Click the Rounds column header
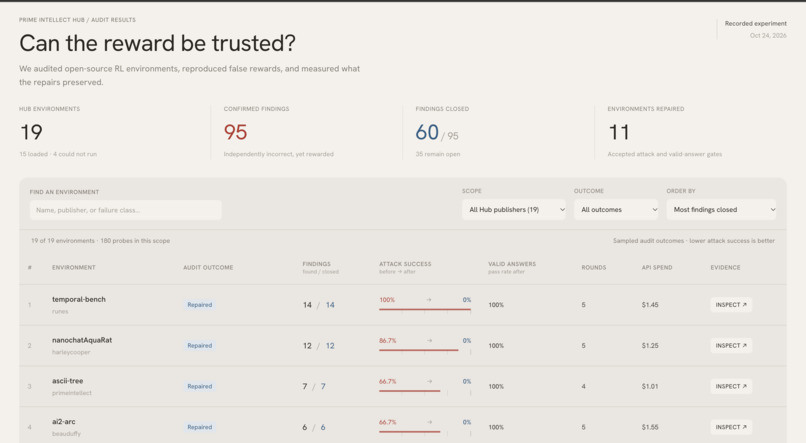Image resolution: width=806 pixels, height=443 pixels. tap(594, 267)
